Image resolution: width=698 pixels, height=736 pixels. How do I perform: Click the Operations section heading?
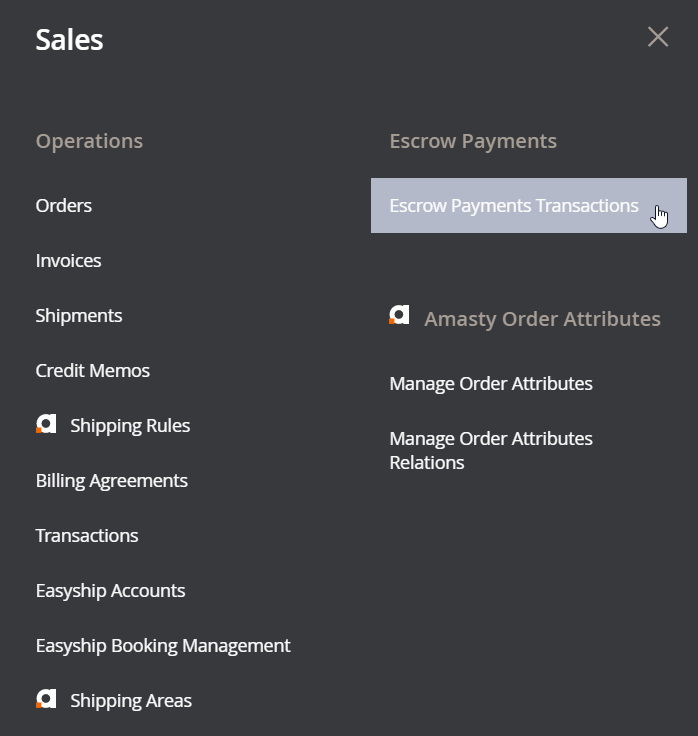89,141
